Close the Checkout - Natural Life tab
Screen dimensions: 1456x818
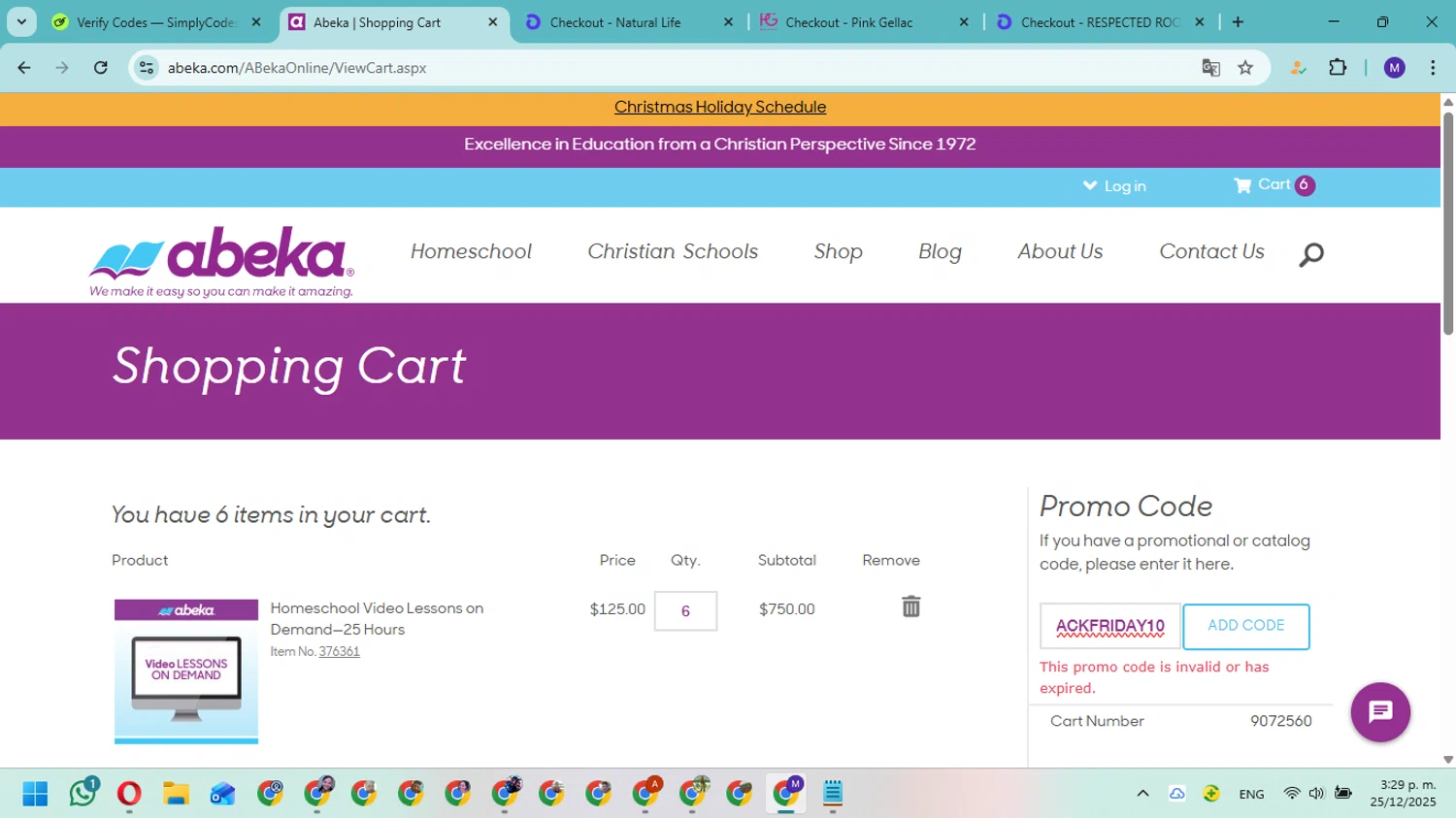point(728,22)
